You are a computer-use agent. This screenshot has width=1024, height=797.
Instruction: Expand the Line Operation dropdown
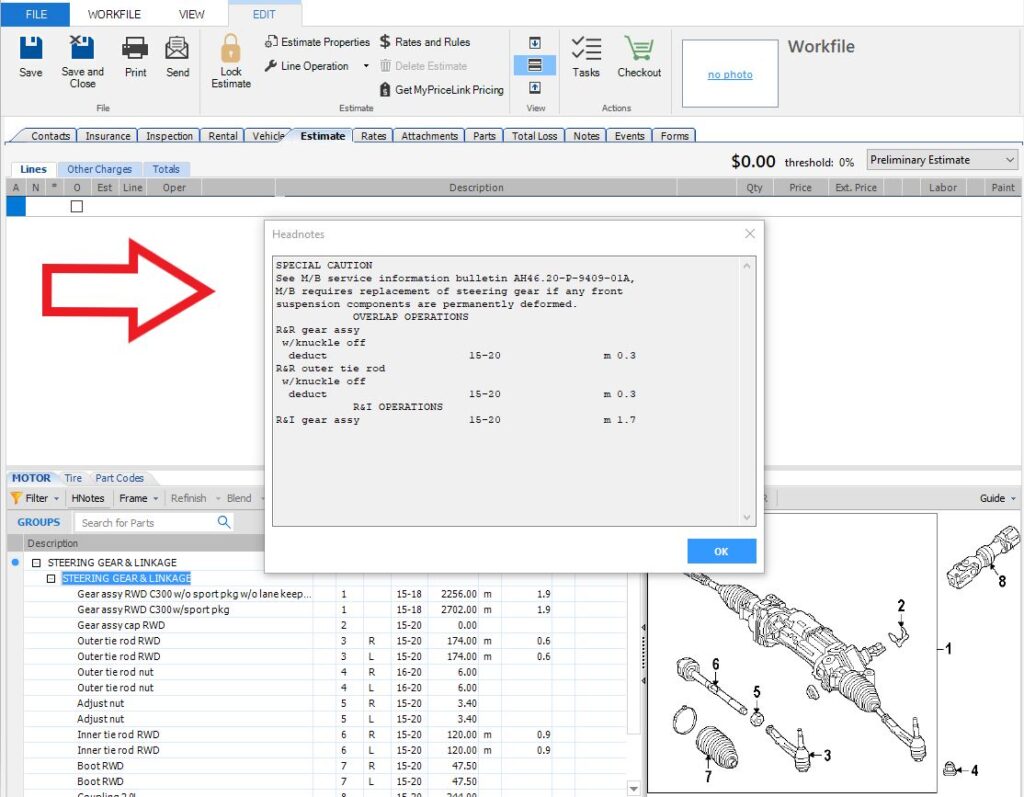pos(366,66)
